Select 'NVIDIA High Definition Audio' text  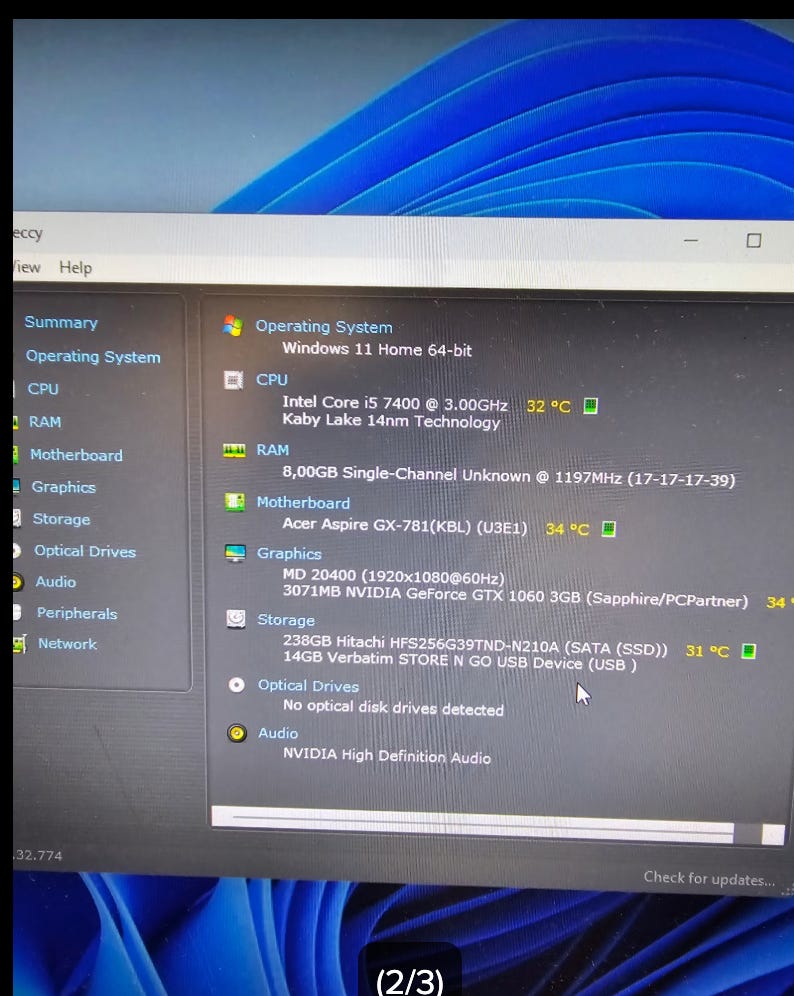tap(387, 755)
